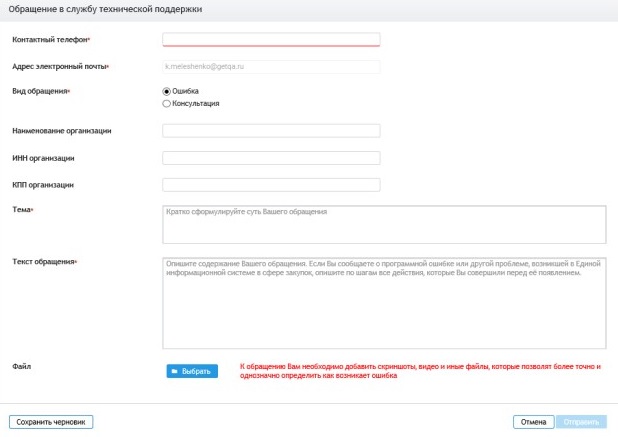
Task: Click the Файл label
Action: pyautogui.click(x=22, y=367)
